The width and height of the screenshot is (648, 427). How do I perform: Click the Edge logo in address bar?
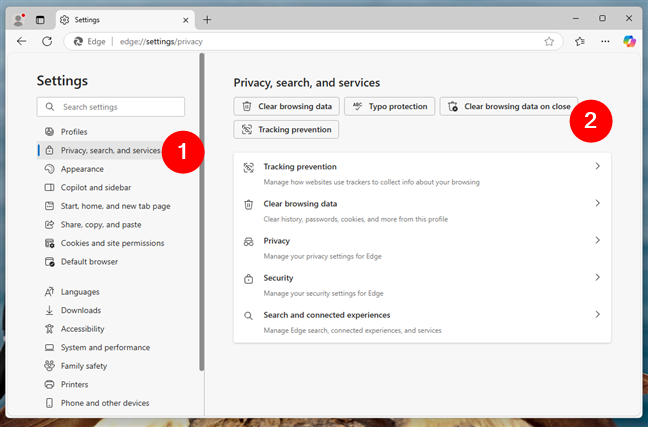coord(78,41)
